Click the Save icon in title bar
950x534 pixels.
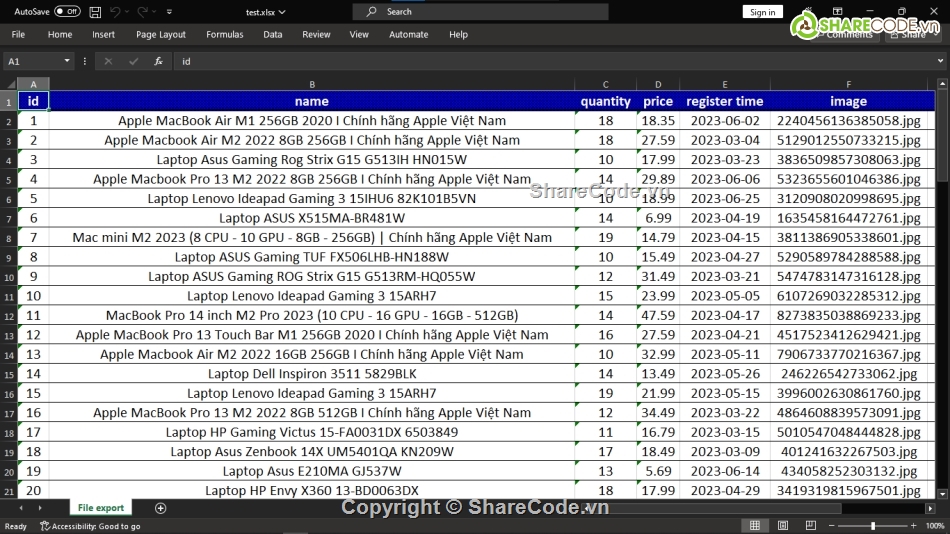coord(95,12)
